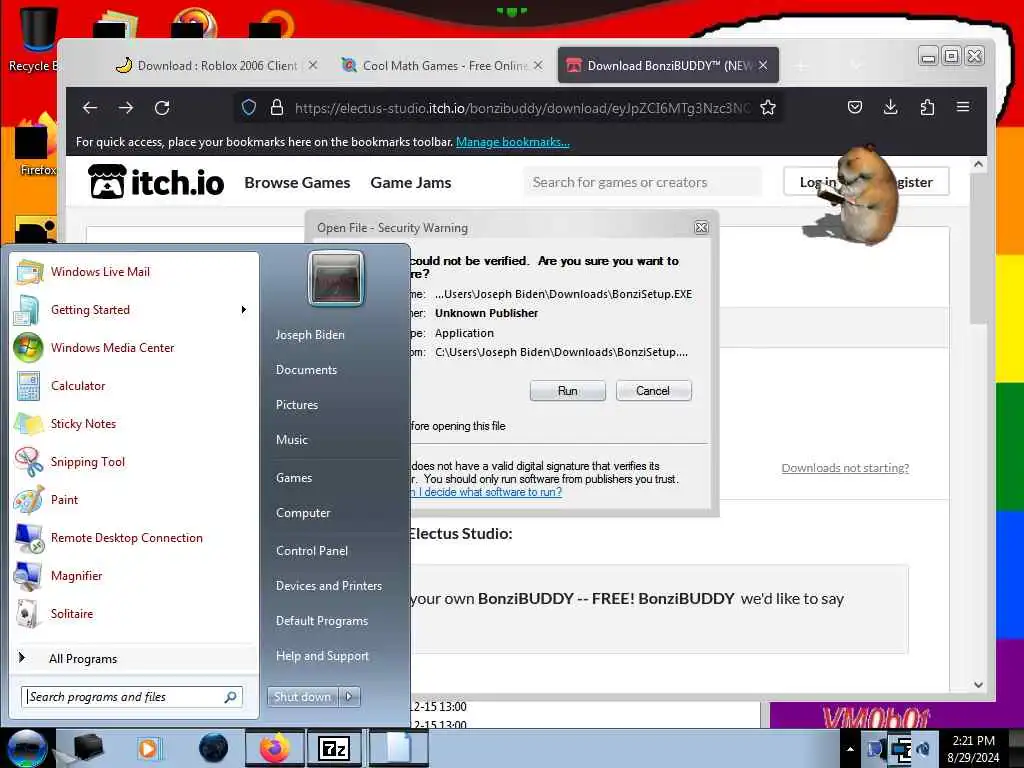Show hidden system tray icons

click(850, 749)
